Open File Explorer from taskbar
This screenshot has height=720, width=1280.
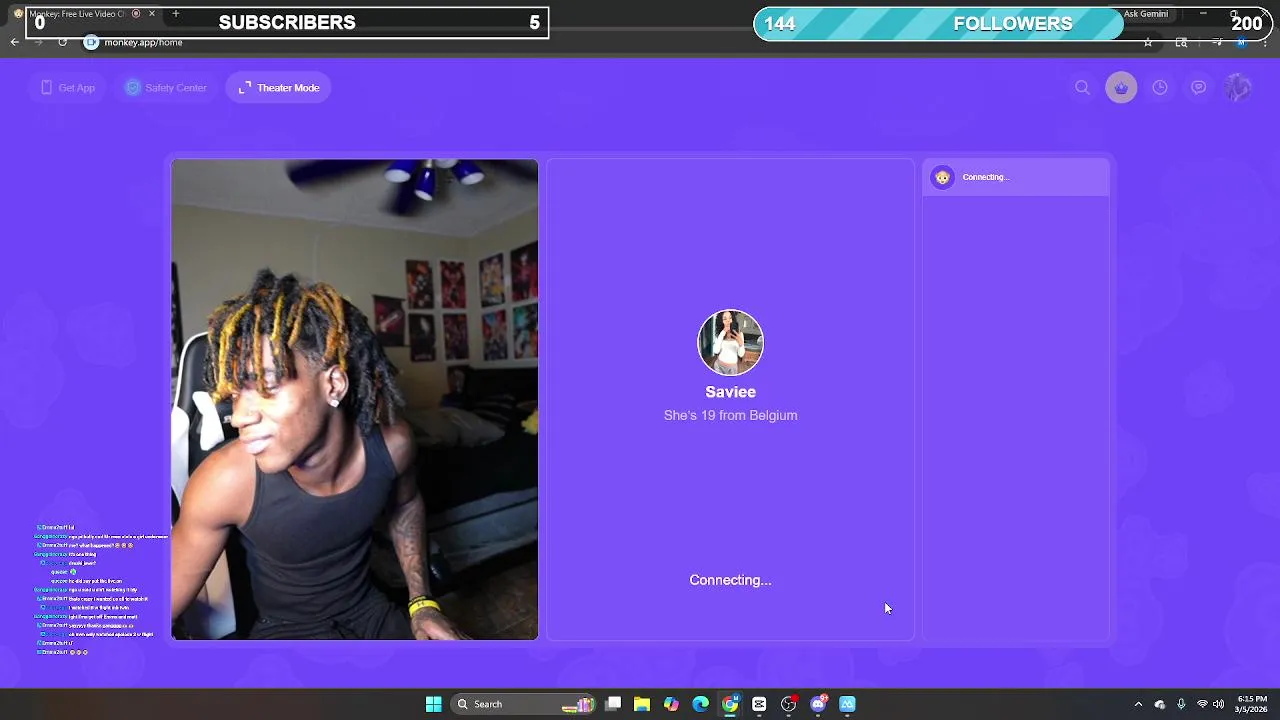point(642,704)
